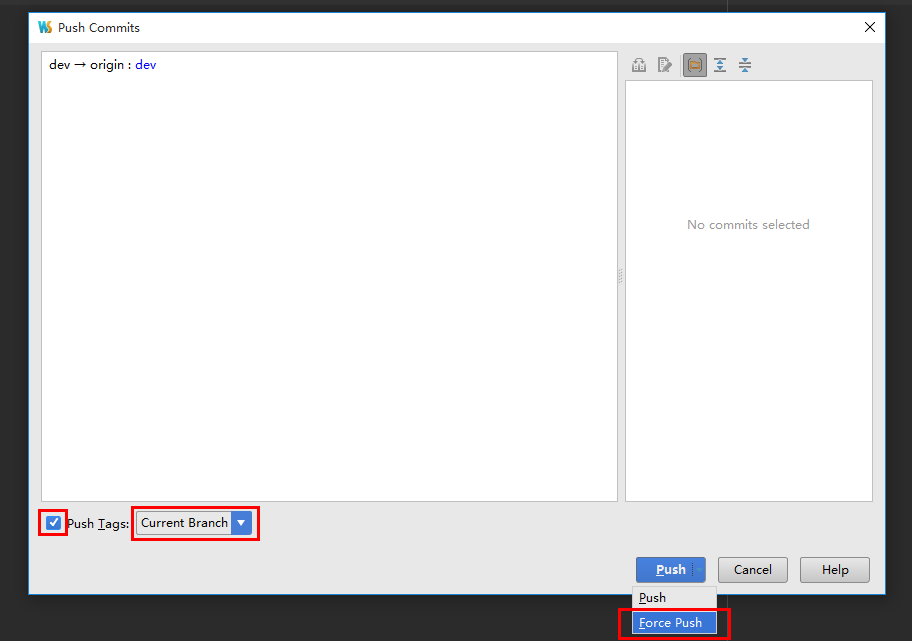The image size is (912, 641).
Task: Click the Cancel button
Action: [753, 570]
